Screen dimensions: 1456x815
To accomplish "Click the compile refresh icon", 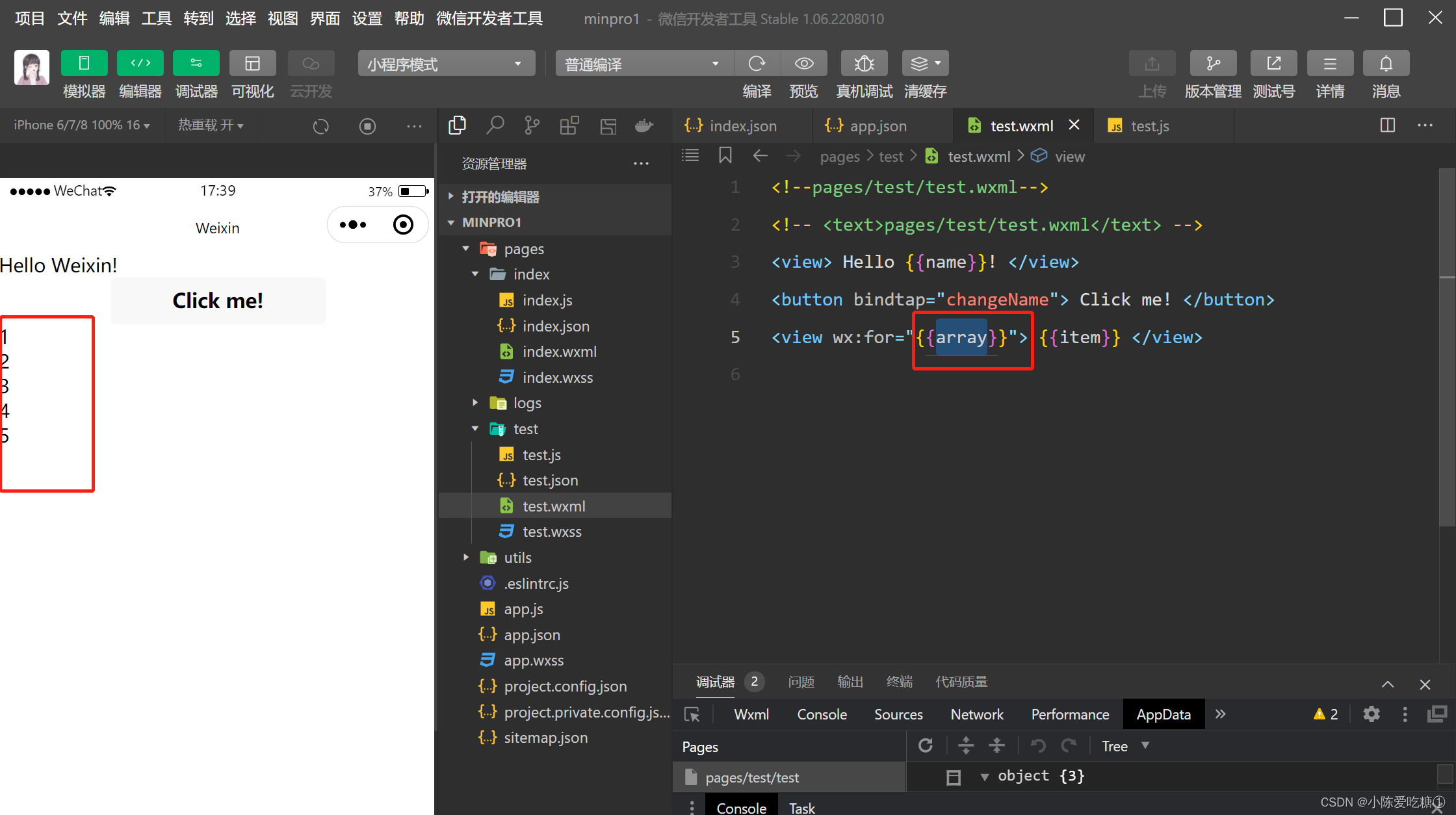I will [757, 64].
